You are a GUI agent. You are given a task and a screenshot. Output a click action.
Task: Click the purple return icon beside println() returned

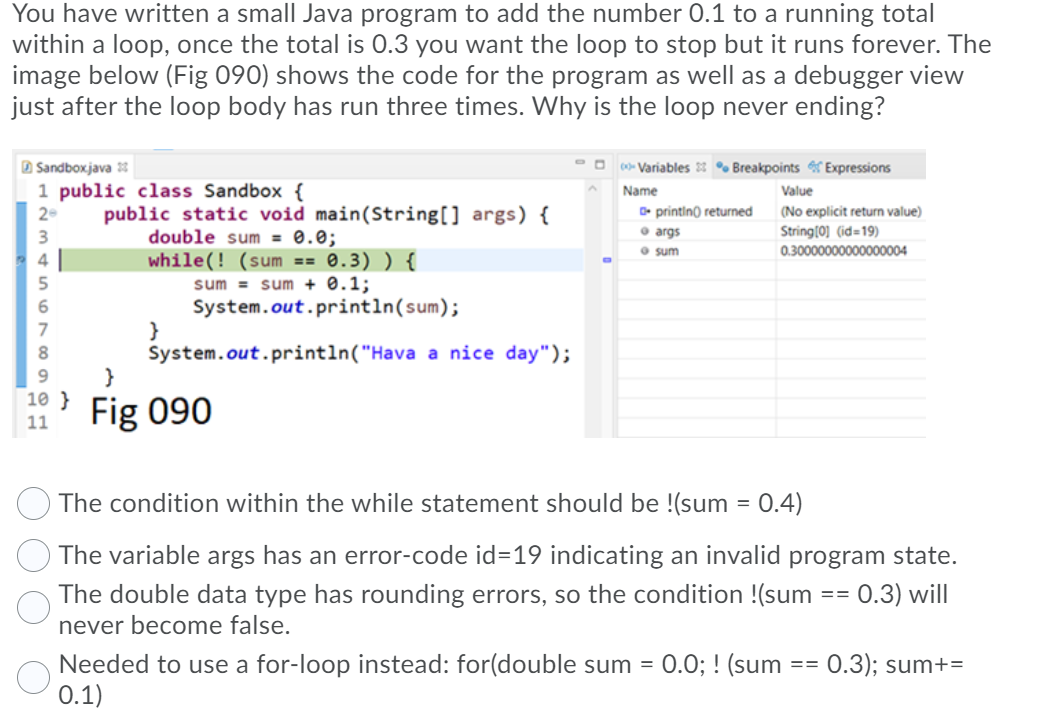(644, 211)
